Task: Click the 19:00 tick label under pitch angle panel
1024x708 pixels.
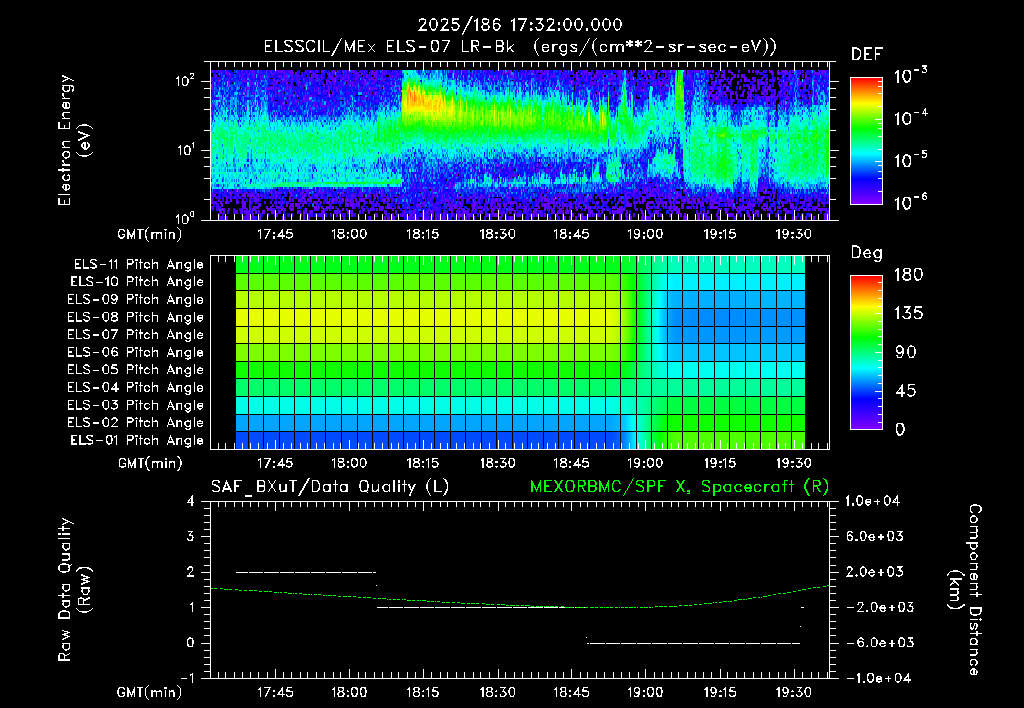Action: 645,463
